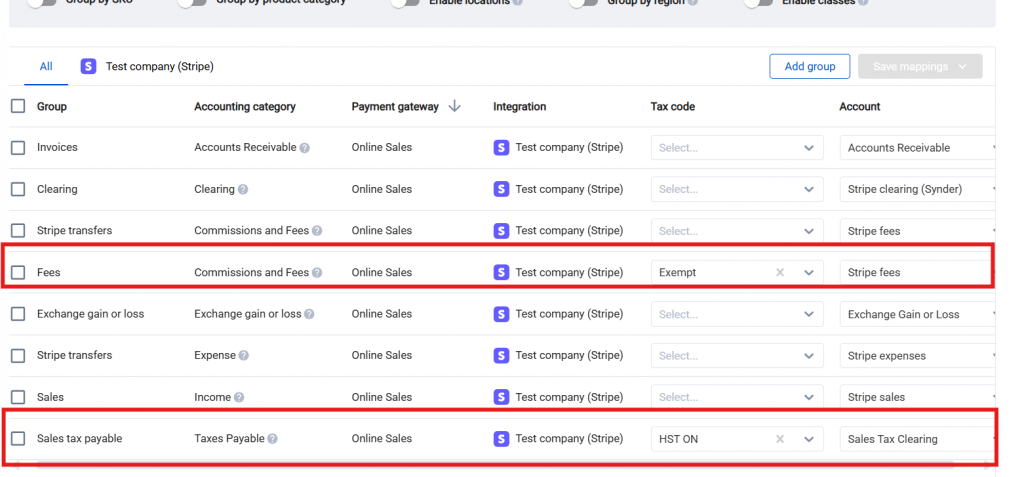Remove HST ON tax code using X
1024x477 pixels.
tap(780, 439)
